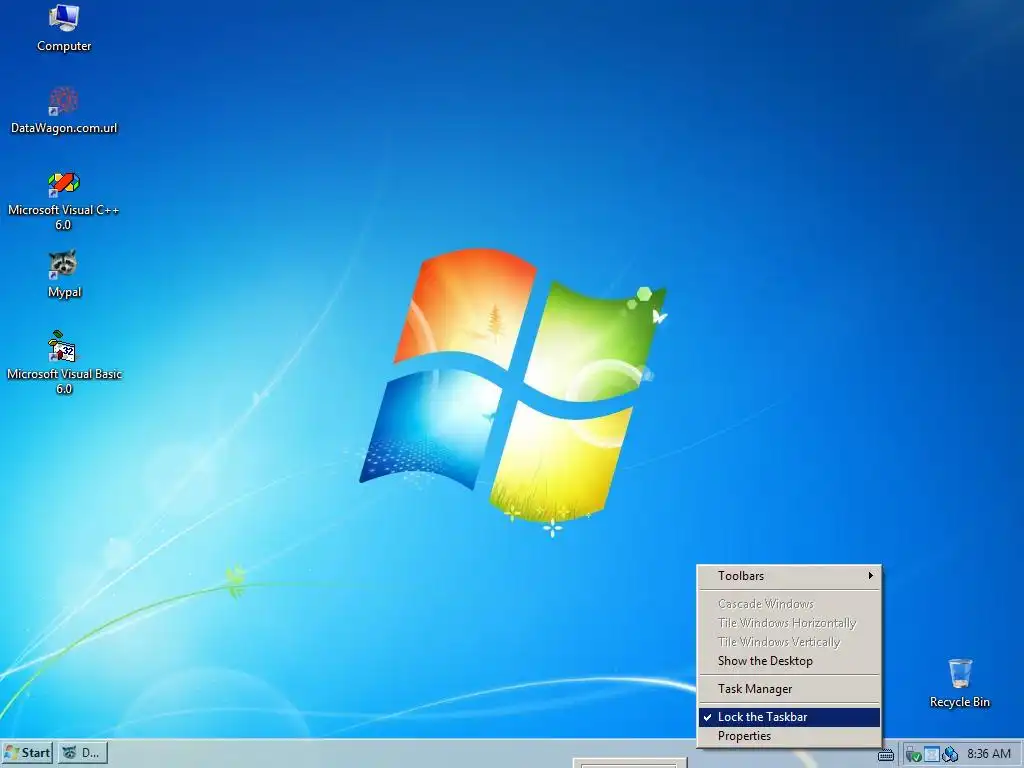Activate the Mypal taskbar button

click(x=82, y=753)
